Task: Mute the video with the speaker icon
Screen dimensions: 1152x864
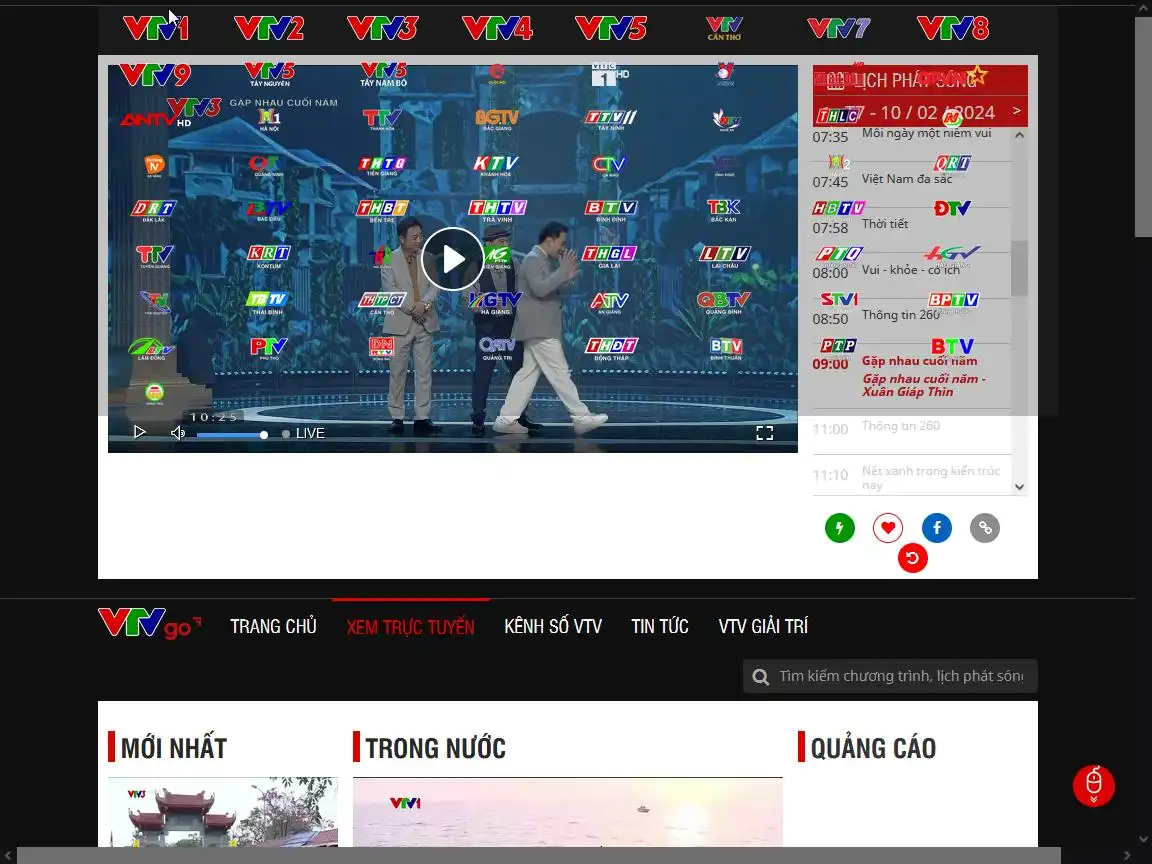Action: pos(178,433)
